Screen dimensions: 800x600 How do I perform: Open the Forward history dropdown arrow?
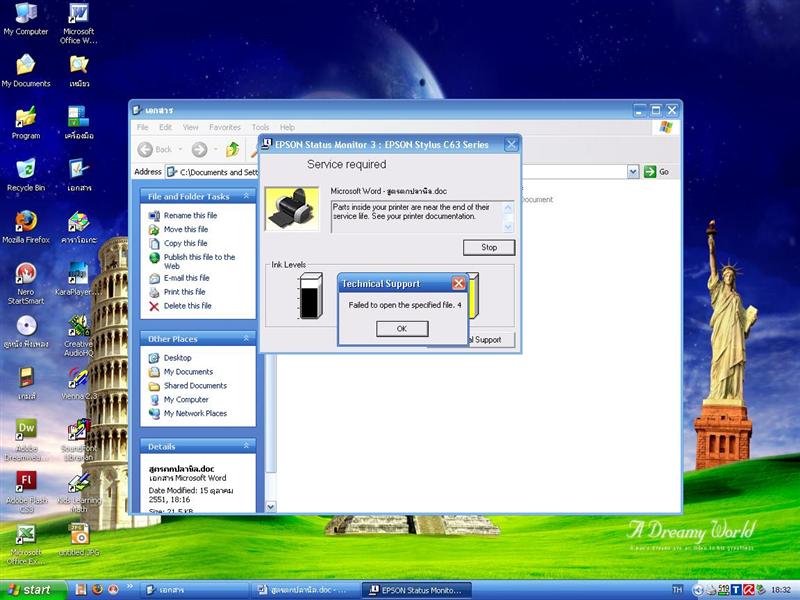pos(215,149)
